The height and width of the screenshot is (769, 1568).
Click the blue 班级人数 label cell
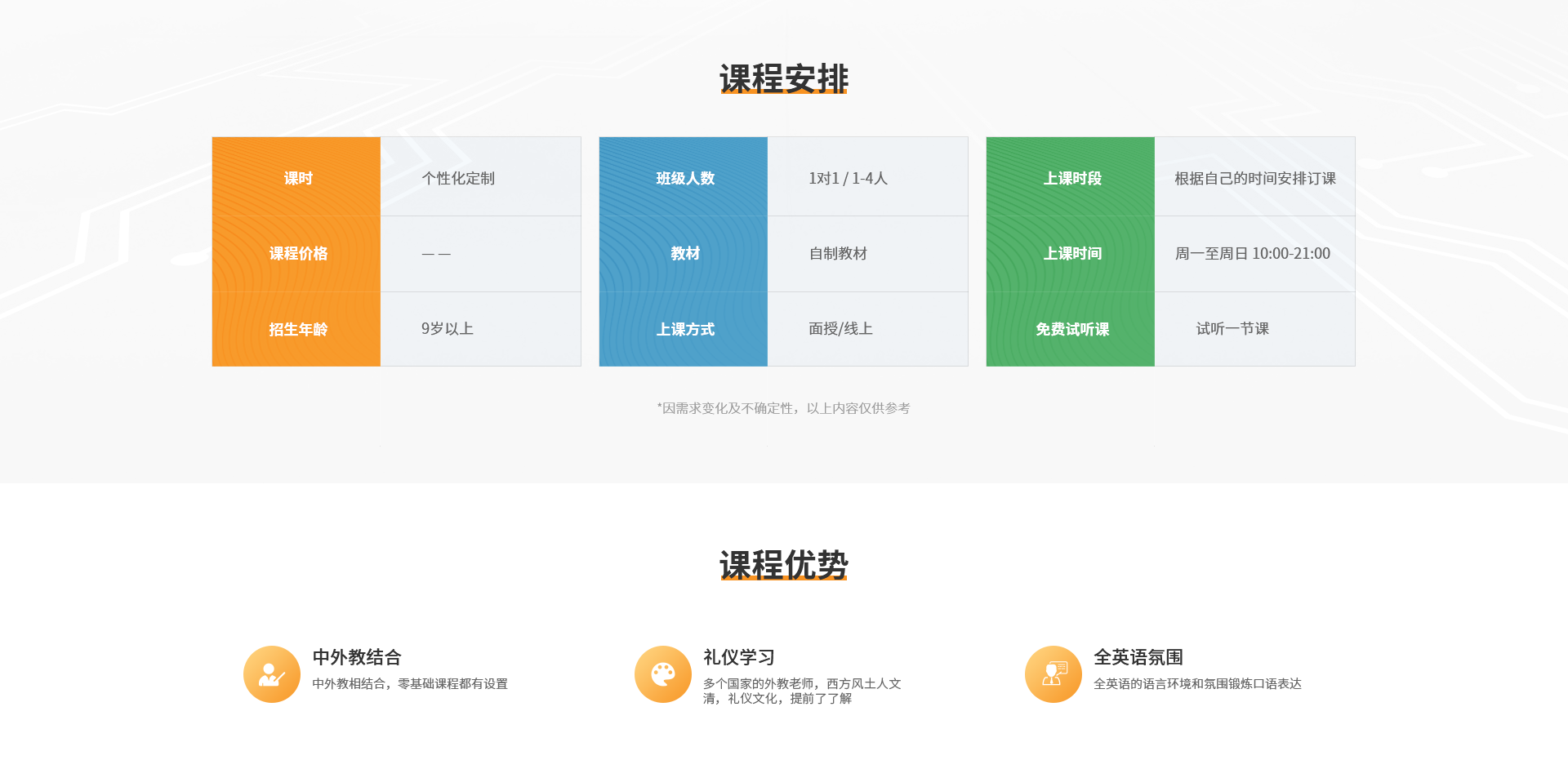click(x=684, y=176)
